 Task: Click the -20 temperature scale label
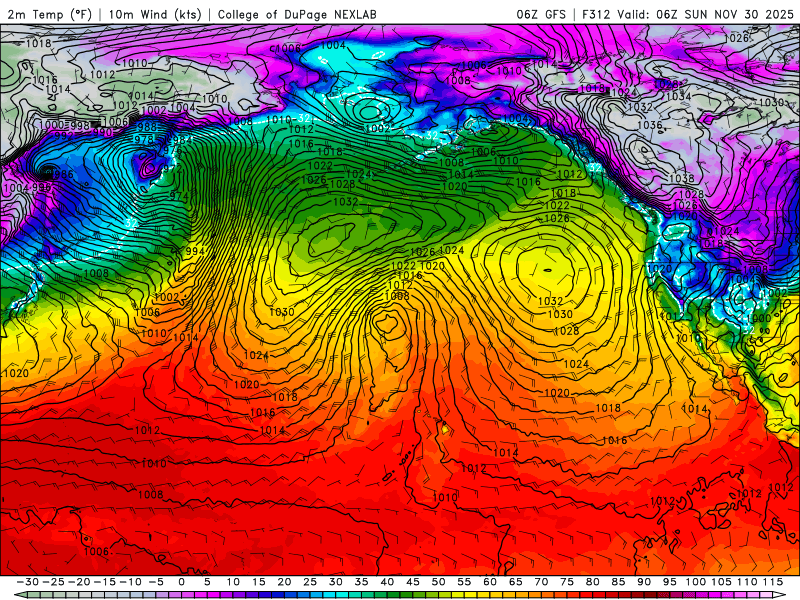(79, 582)
